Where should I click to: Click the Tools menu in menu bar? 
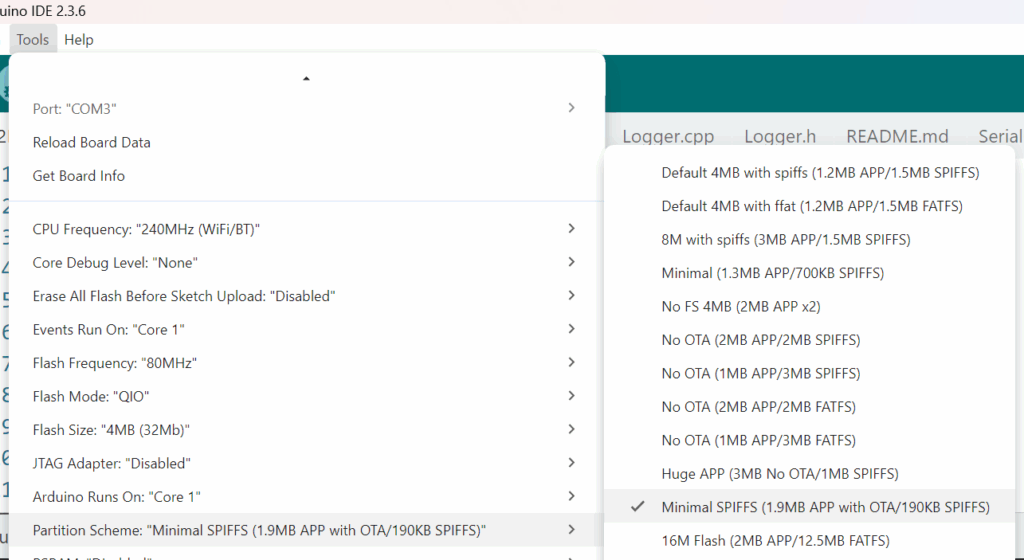click(32, 40)
